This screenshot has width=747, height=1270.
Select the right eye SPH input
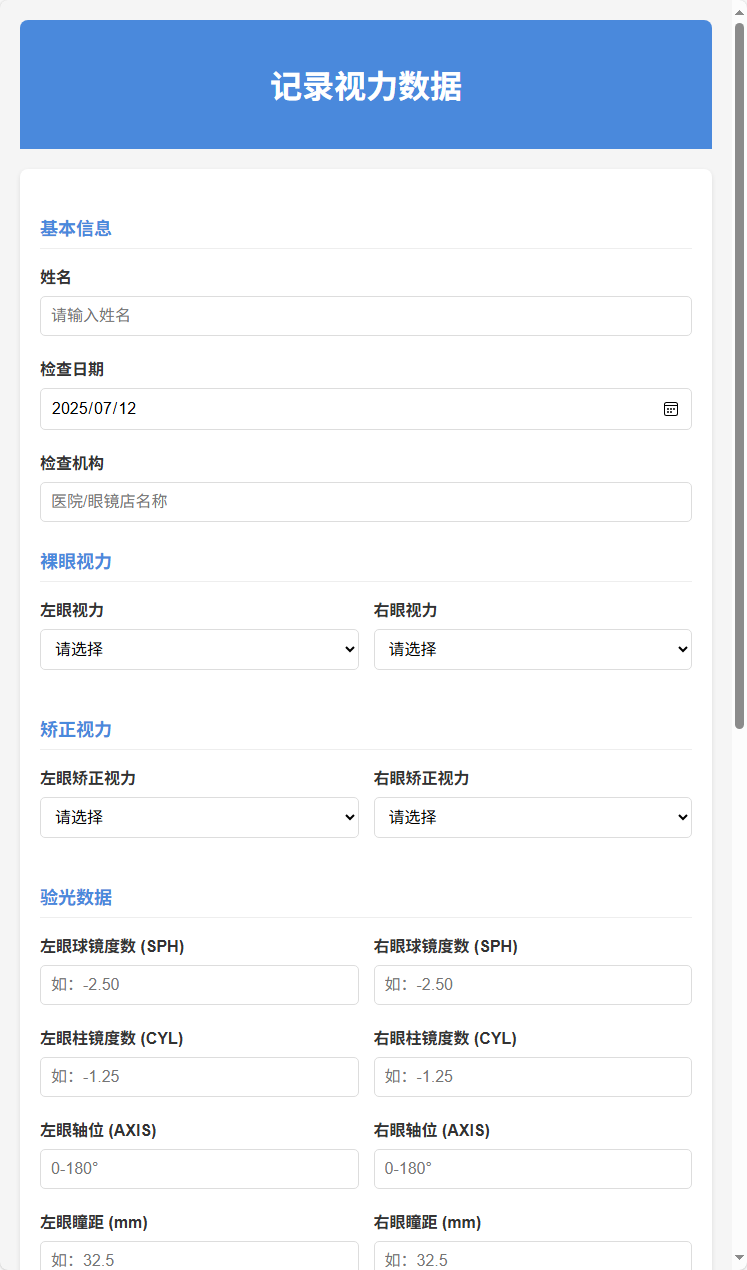(x=531, y=984)
